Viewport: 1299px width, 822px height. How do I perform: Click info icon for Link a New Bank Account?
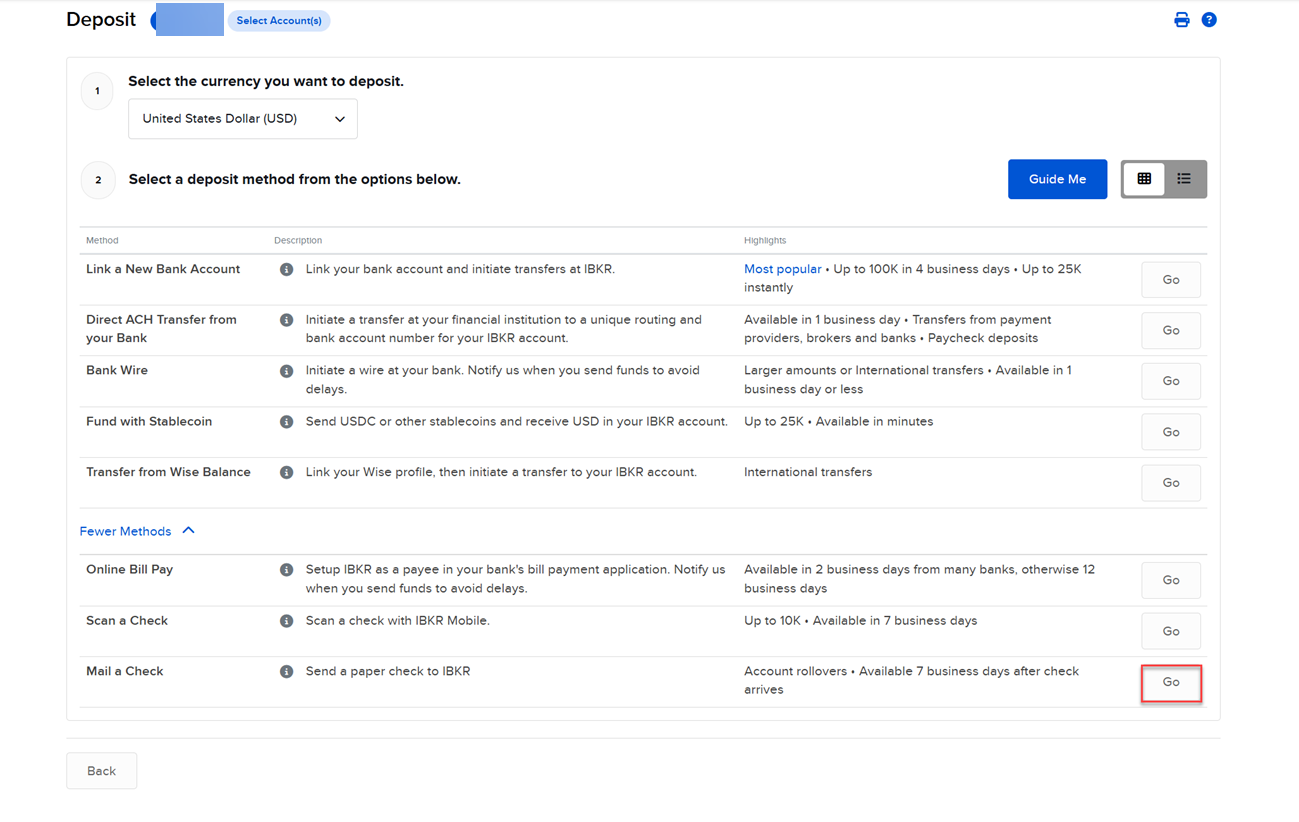click(286, 270)
